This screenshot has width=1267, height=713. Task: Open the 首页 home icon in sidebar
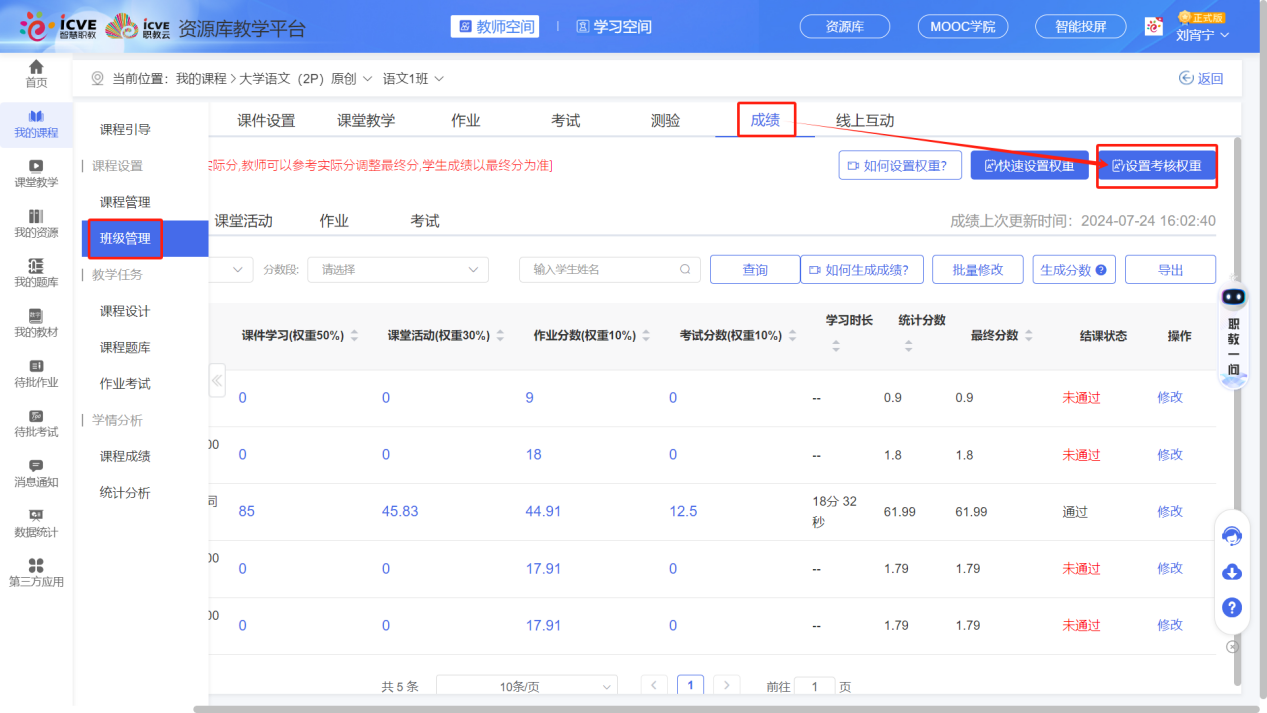[x=36, y=73]
